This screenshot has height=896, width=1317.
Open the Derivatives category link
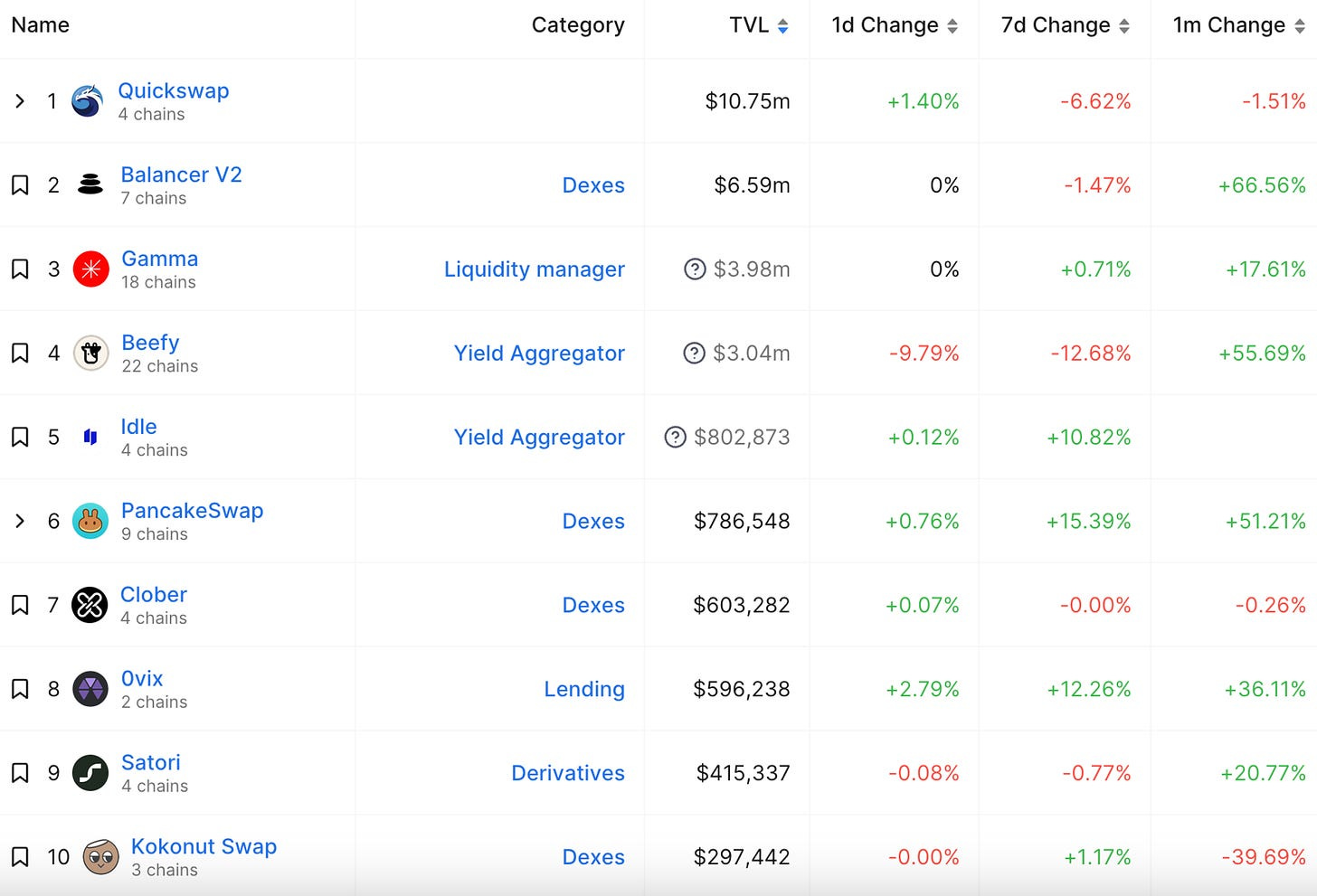point(568,774)
